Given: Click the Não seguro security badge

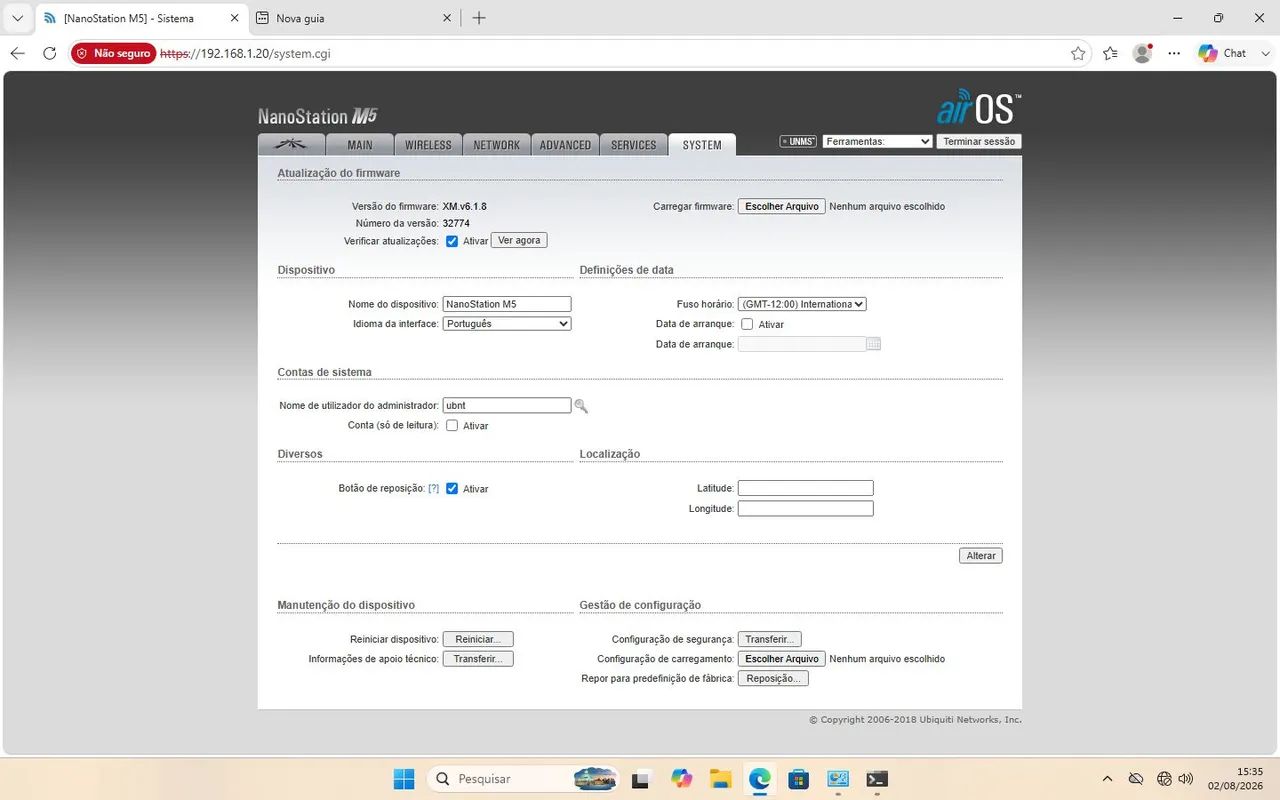Looking at the screenshot, I should click(113, 53).
